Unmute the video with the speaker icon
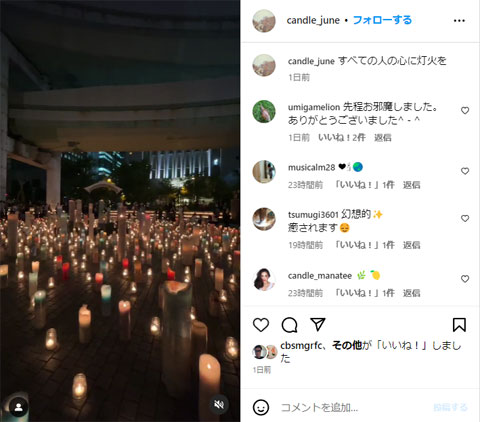480x422 pixels. (x=219, y=405)
